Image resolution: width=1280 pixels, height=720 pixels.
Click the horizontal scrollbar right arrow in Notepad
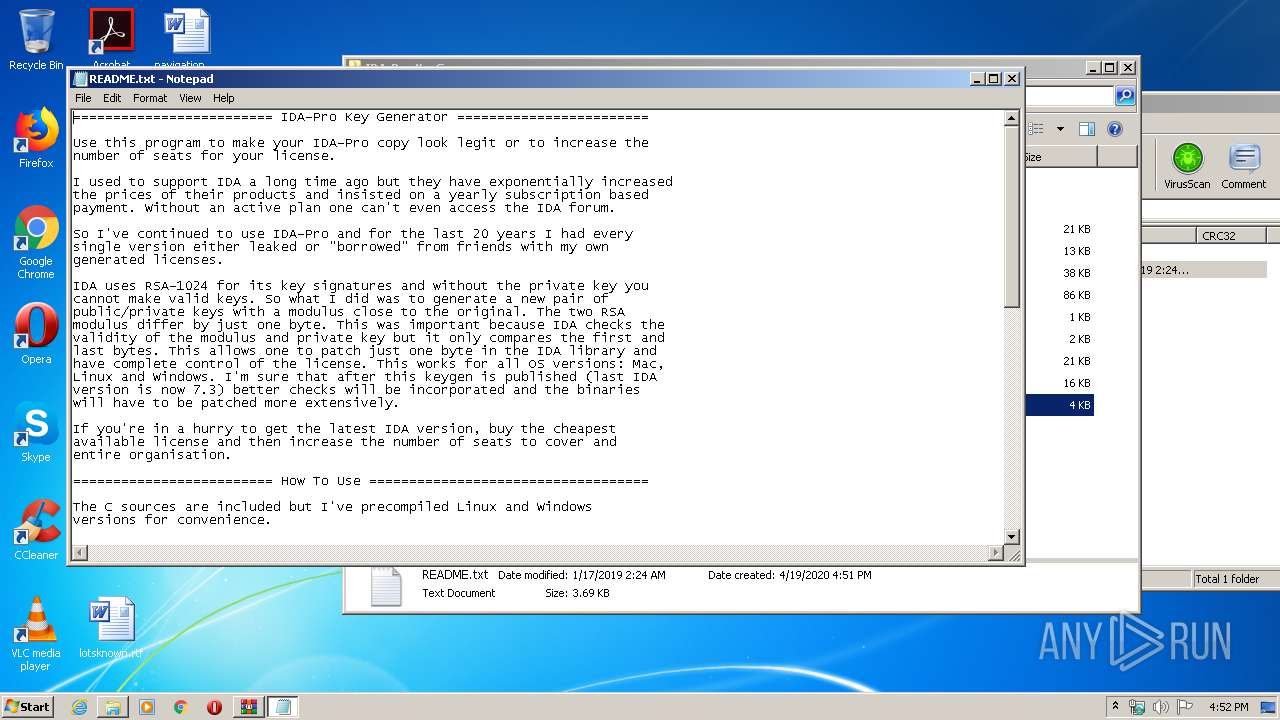click(996, 553)
